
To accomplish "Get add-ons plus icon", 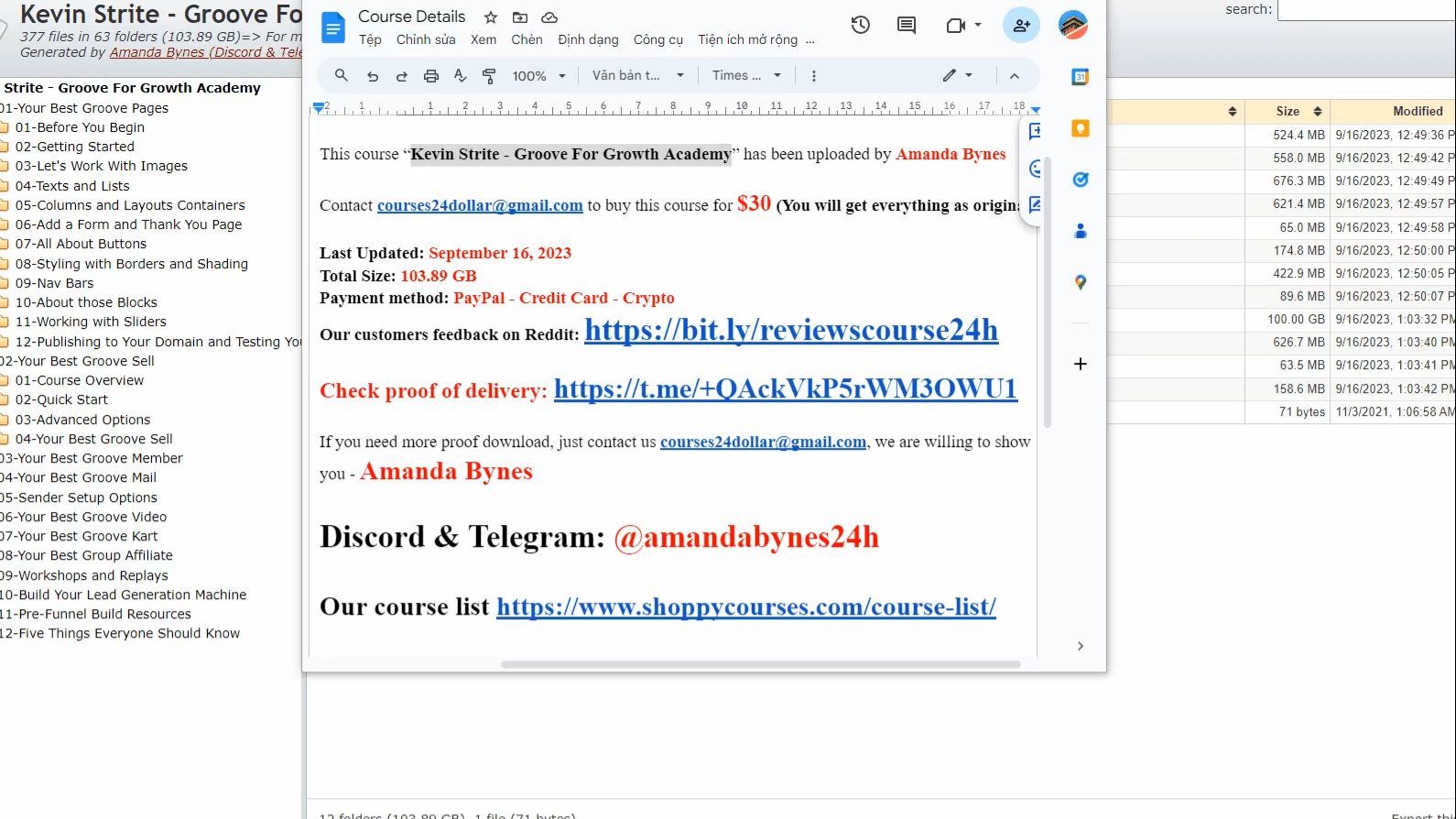I will tap(1081, 364).
